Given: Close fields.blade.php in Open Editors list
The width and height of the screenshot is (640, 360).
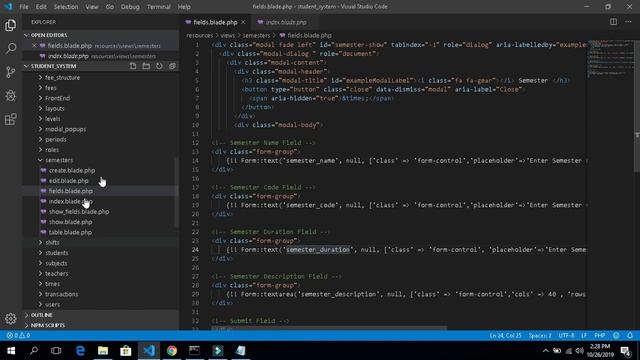Looking at the screenshot, I should click(34, 46).
